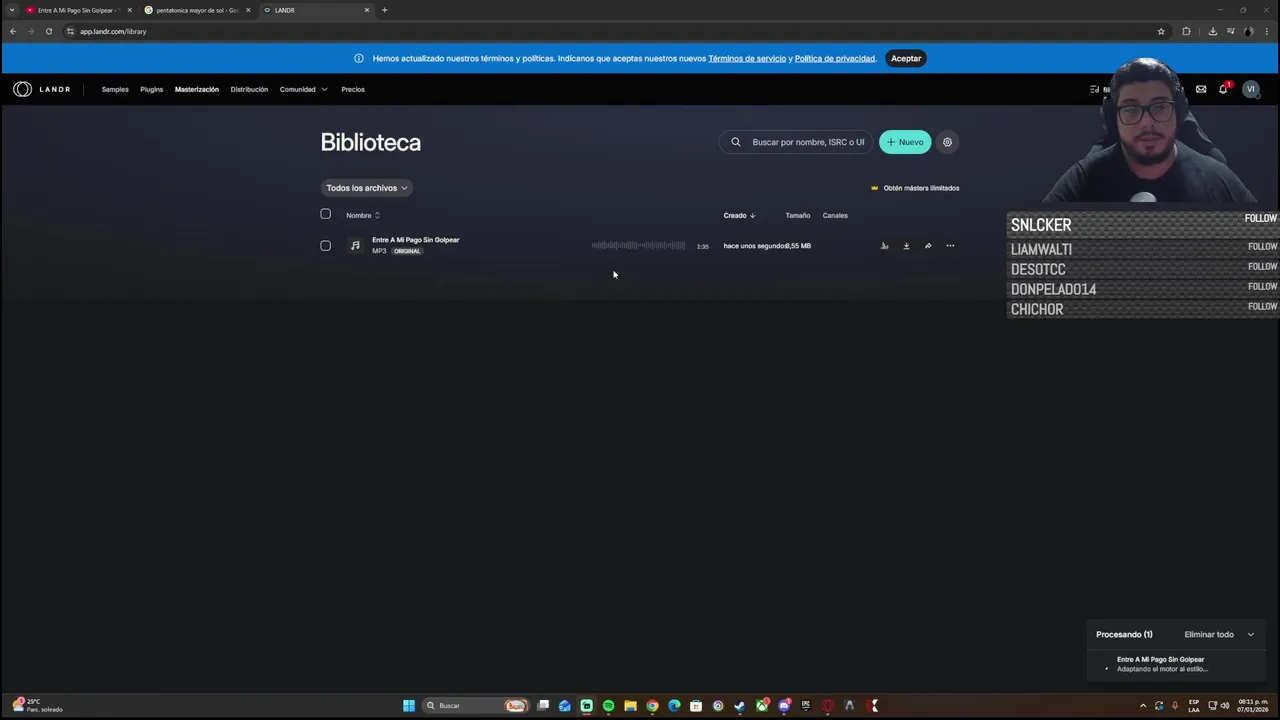Click the Tamaño column header
This screenshot has width=1280, height=720.
(797, 215)
